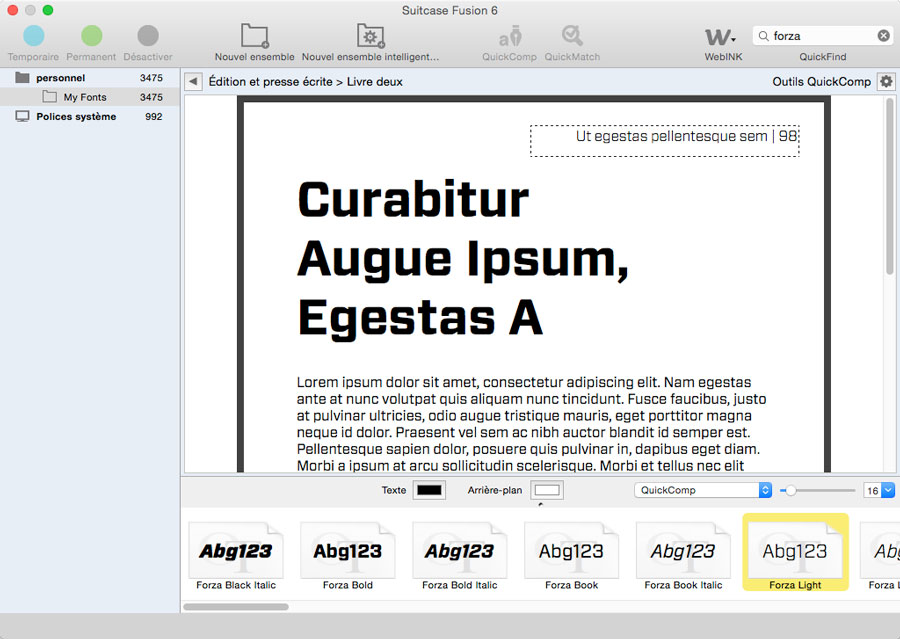Viewport: 900px width, 639px height.
Task: Open the Texte color swatch
Action: tap(429, 490)
